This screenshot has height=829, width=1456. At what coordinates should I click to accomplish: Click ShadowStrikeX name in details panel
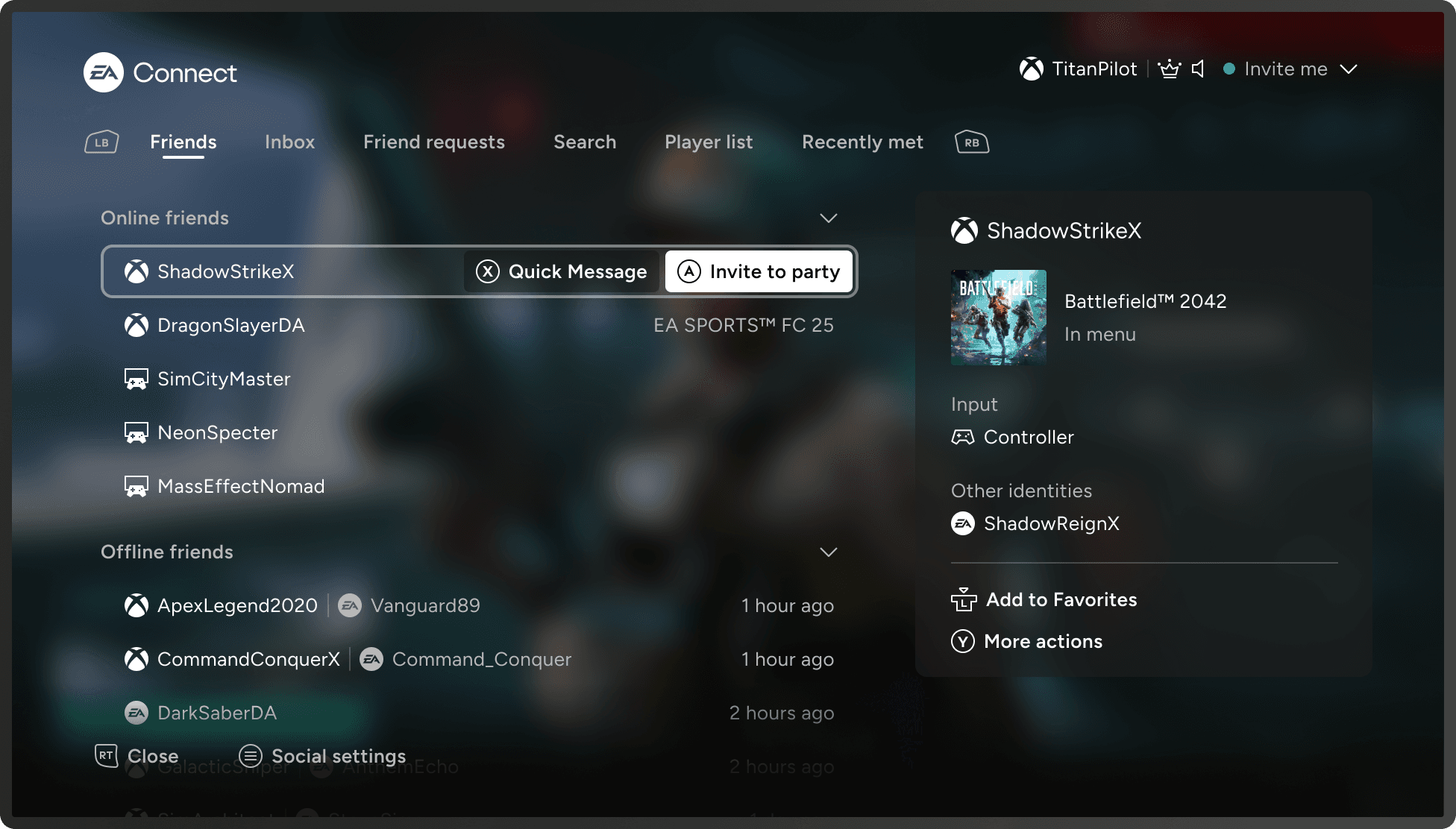coord(1064,230)
